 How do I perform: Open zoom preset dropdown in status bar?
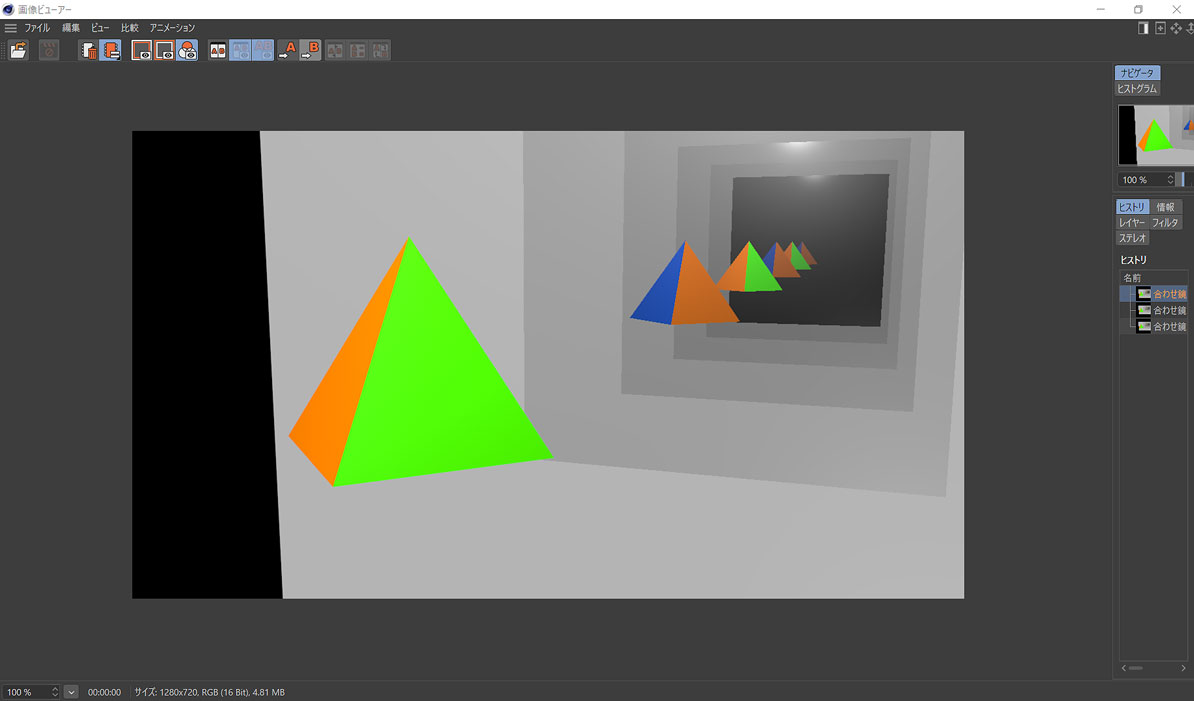click(71, 692)
